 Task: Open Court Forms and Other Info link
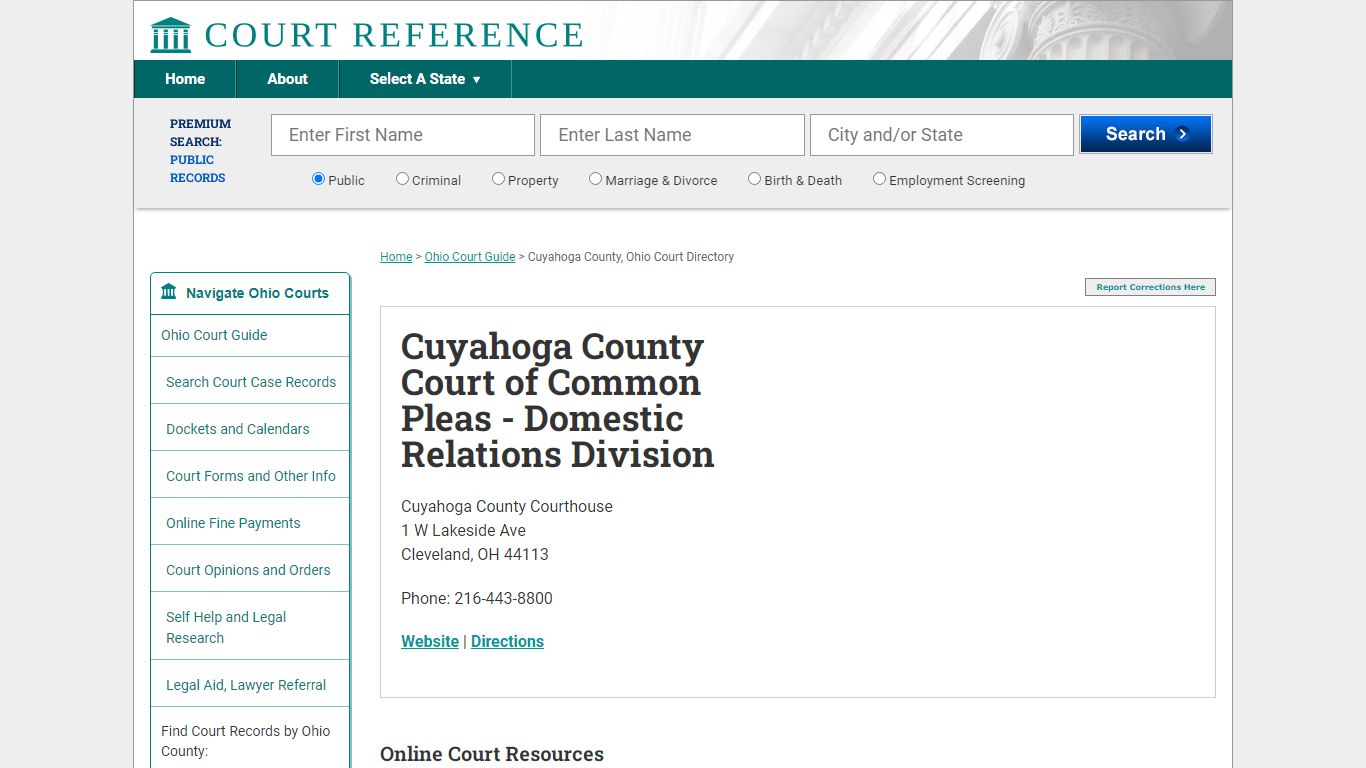251,476
